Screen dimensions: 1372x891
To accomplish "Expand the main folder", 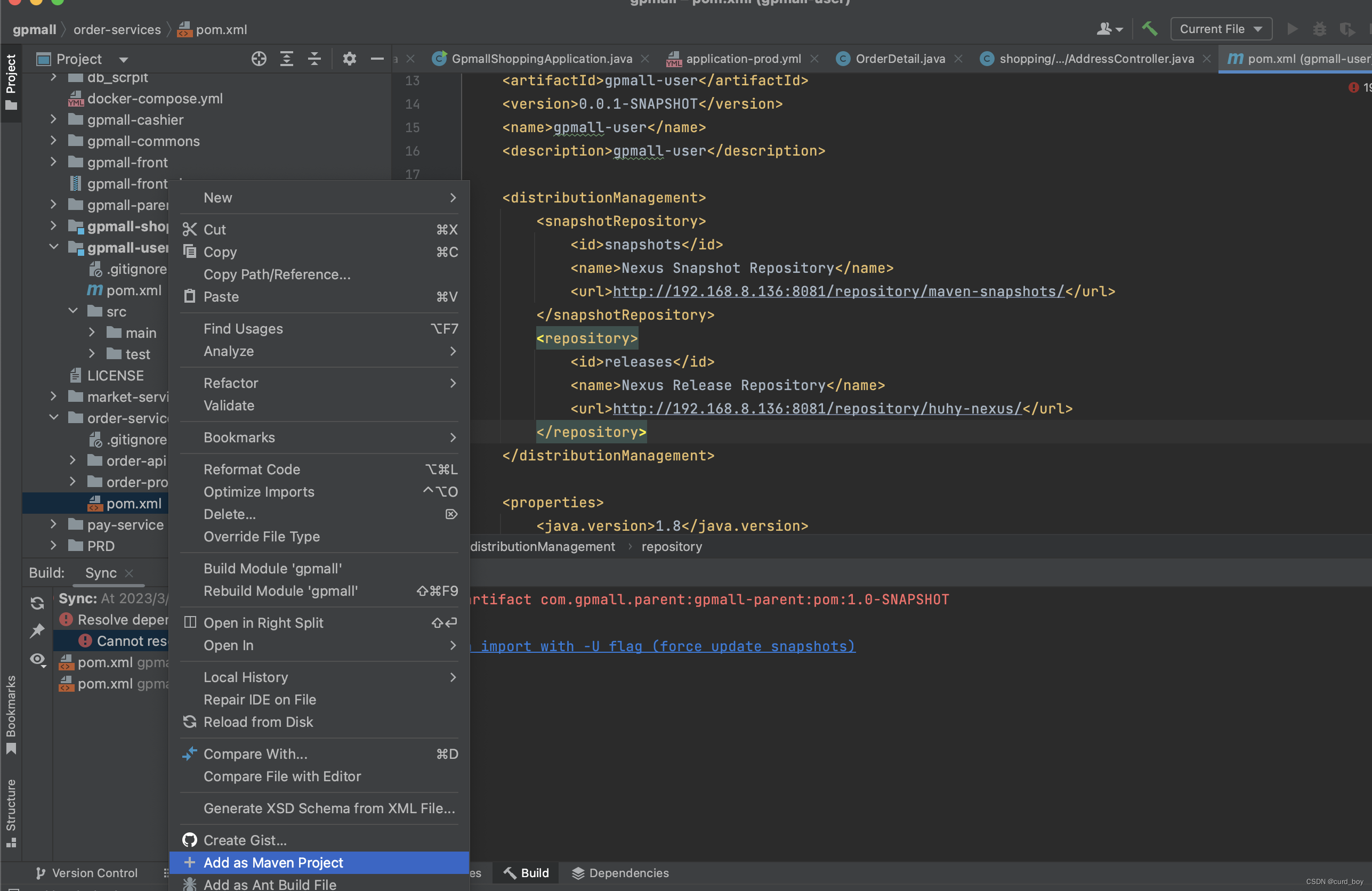I will (x=92, y=333).
